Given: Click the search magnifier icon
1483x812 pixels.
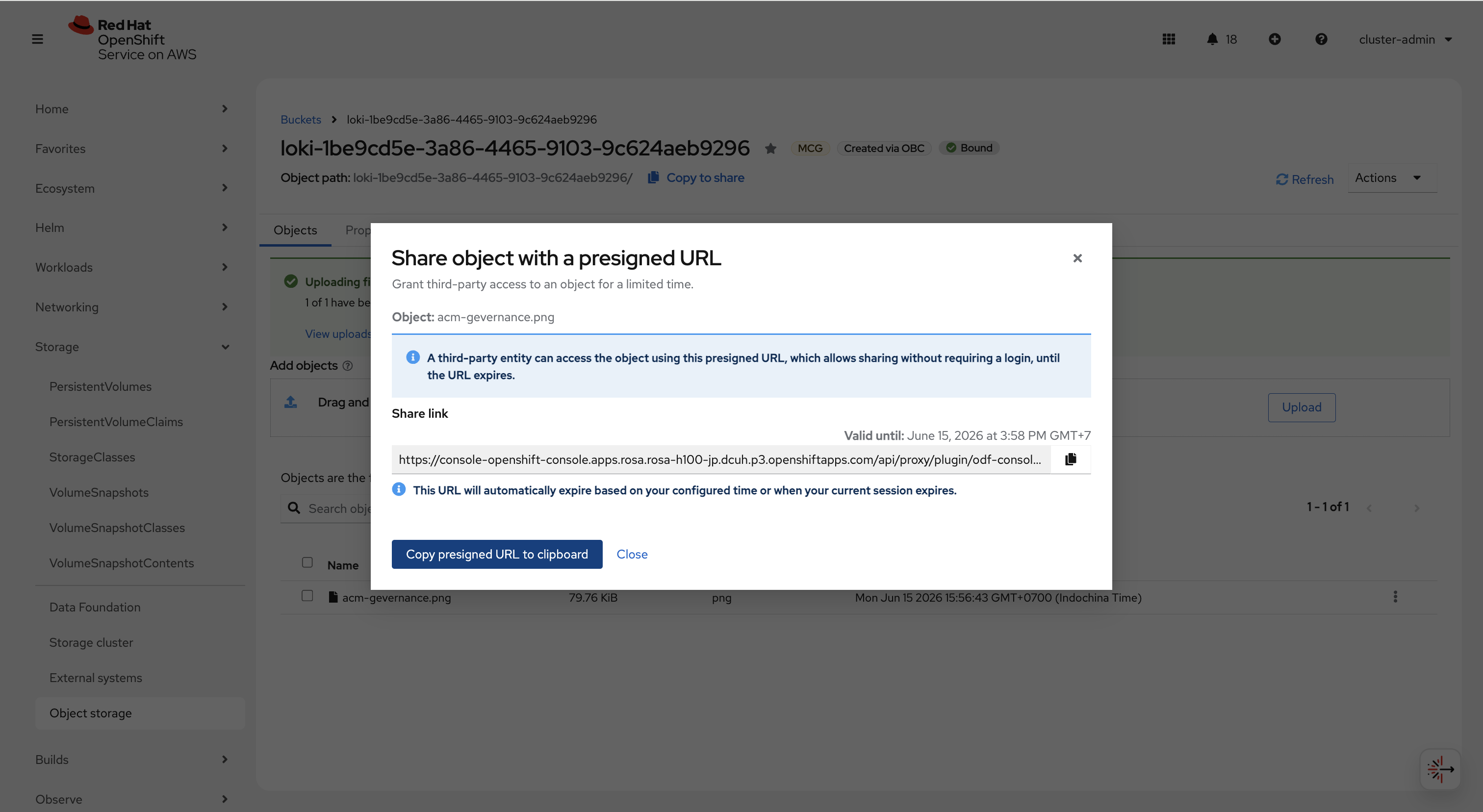Looking at the screenshot, I should (294, 508).
